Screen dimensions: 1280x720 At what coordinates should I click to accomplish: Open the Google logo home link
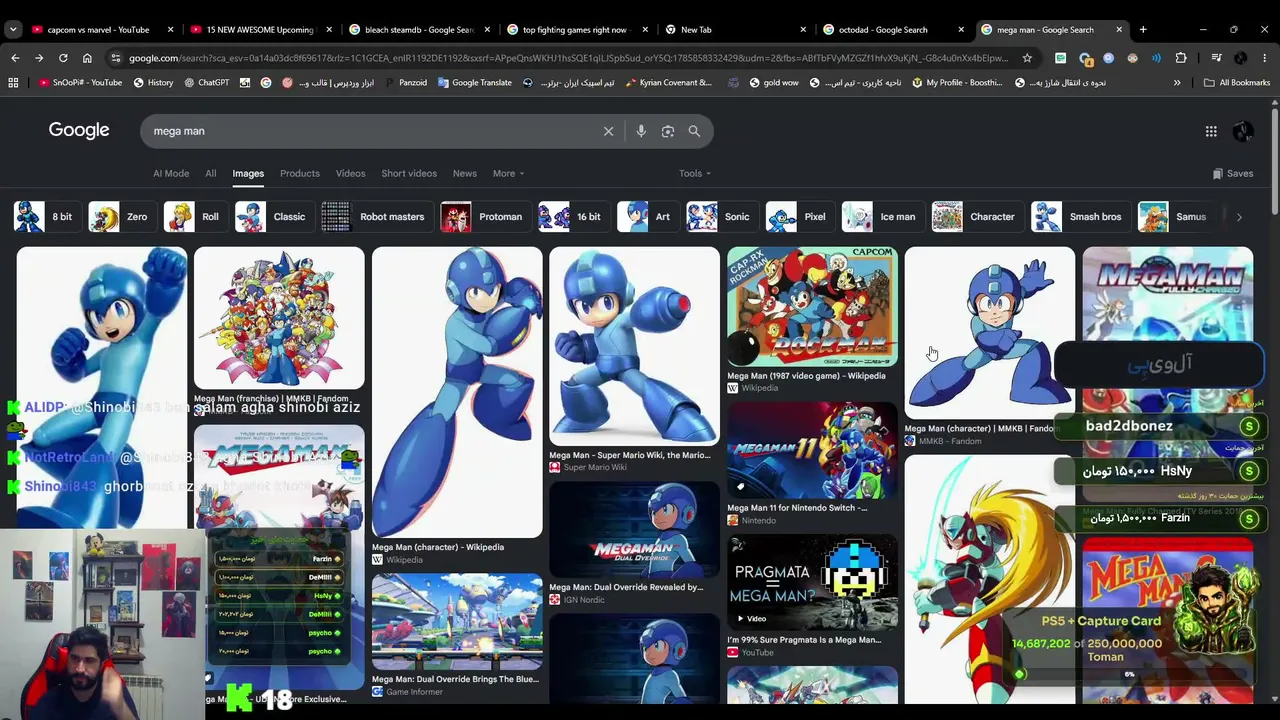(x=79, y=130)
